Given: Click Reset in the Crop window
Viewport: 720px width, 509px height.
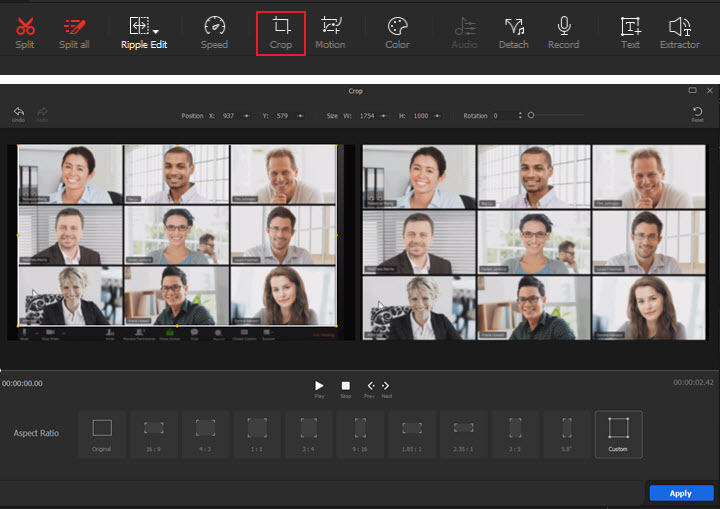Looking at the screenshot, I should (x=697, y=113).
